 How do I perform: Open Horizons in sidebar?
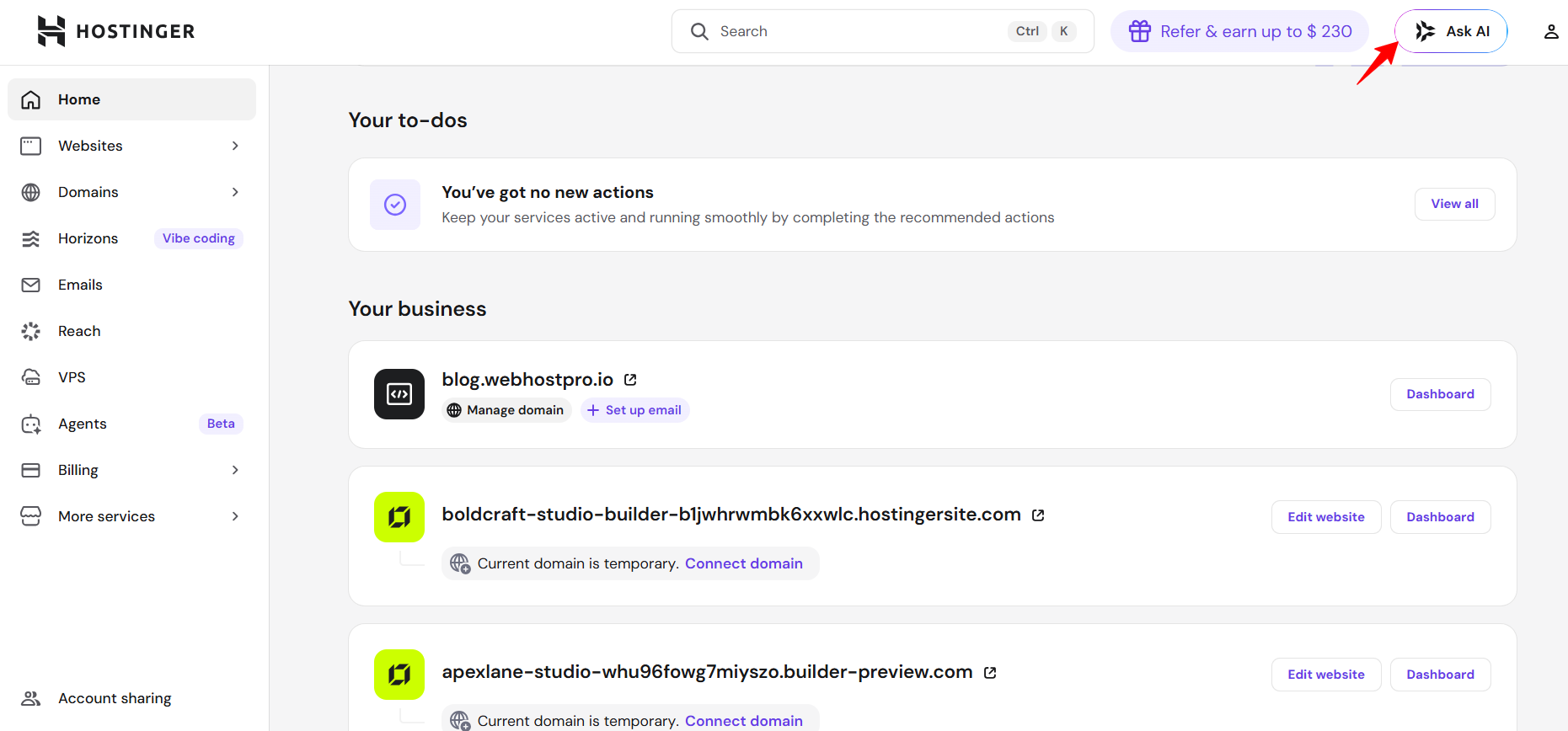click(131, 238)
